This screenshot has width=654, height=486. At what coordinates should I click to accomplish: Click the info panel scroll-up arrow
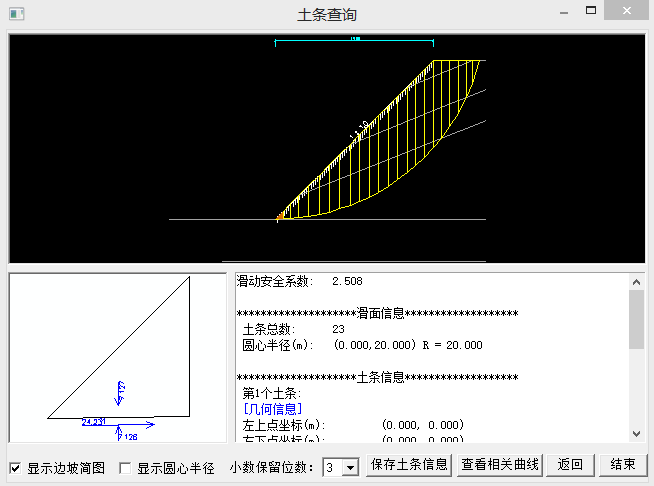(x=636, y=282)
